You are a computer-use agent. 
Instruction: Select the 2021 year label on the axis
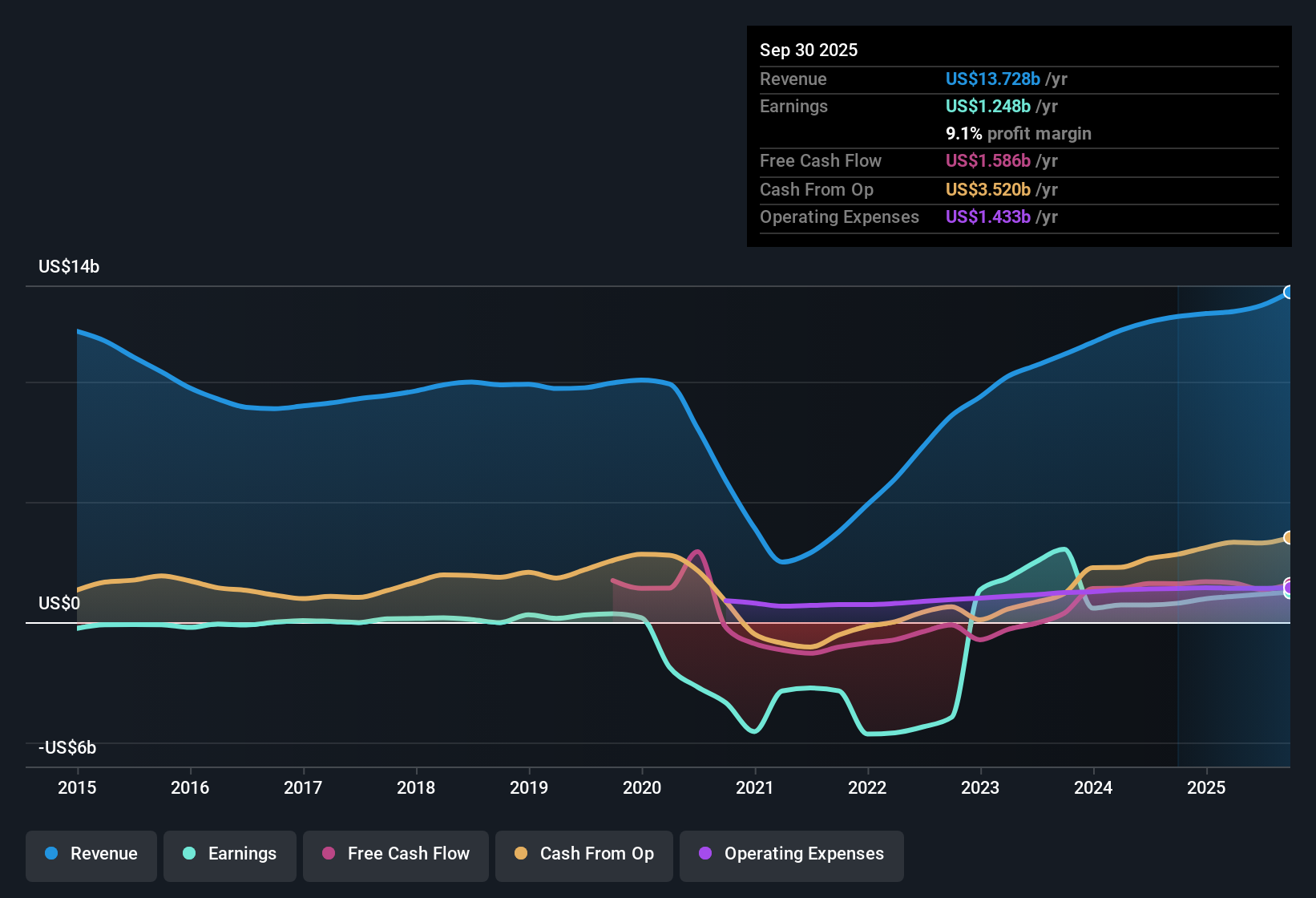pyautogui.click(x=754, y=788)
